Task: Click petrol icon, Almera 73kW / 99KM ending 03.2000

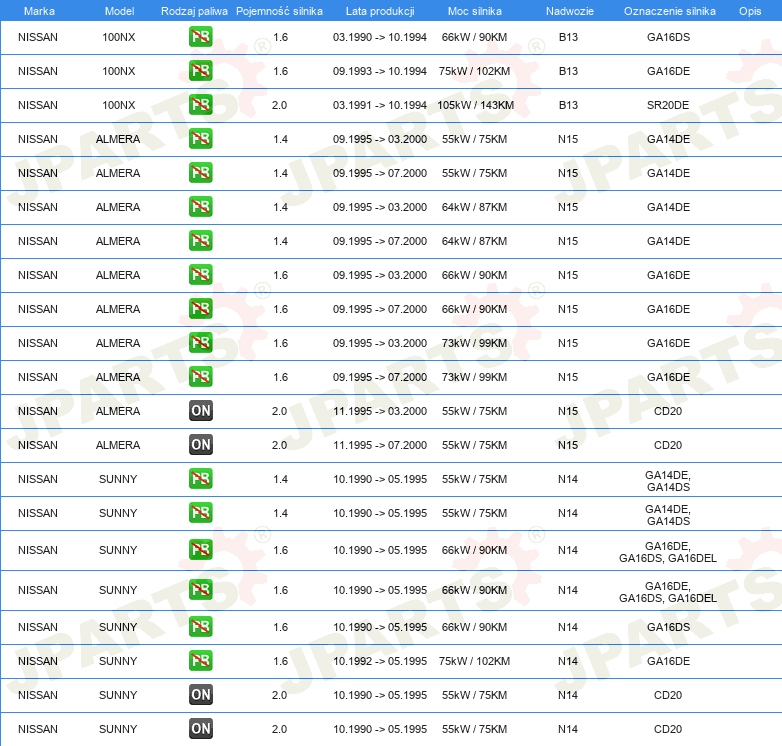Action: click(x=200, y=343)
